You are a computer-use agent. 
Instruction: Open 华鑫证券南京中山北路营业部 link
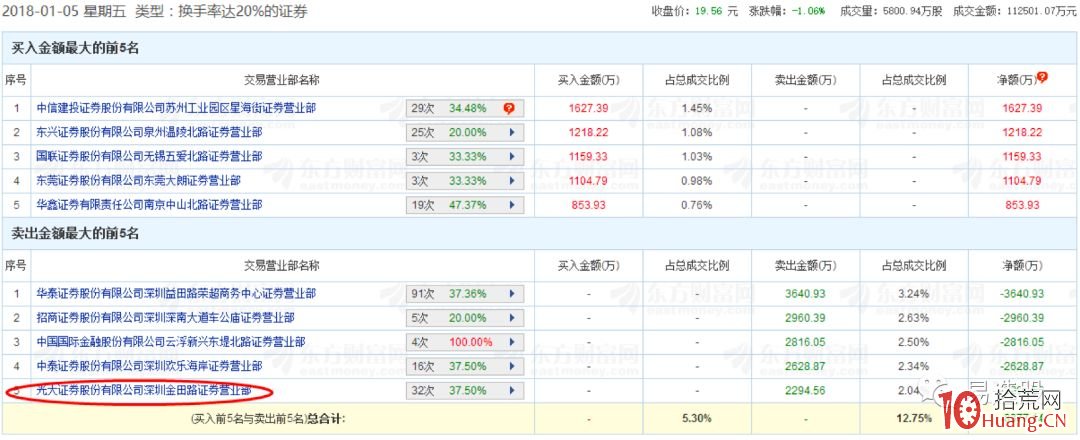(x=149, y=205)
